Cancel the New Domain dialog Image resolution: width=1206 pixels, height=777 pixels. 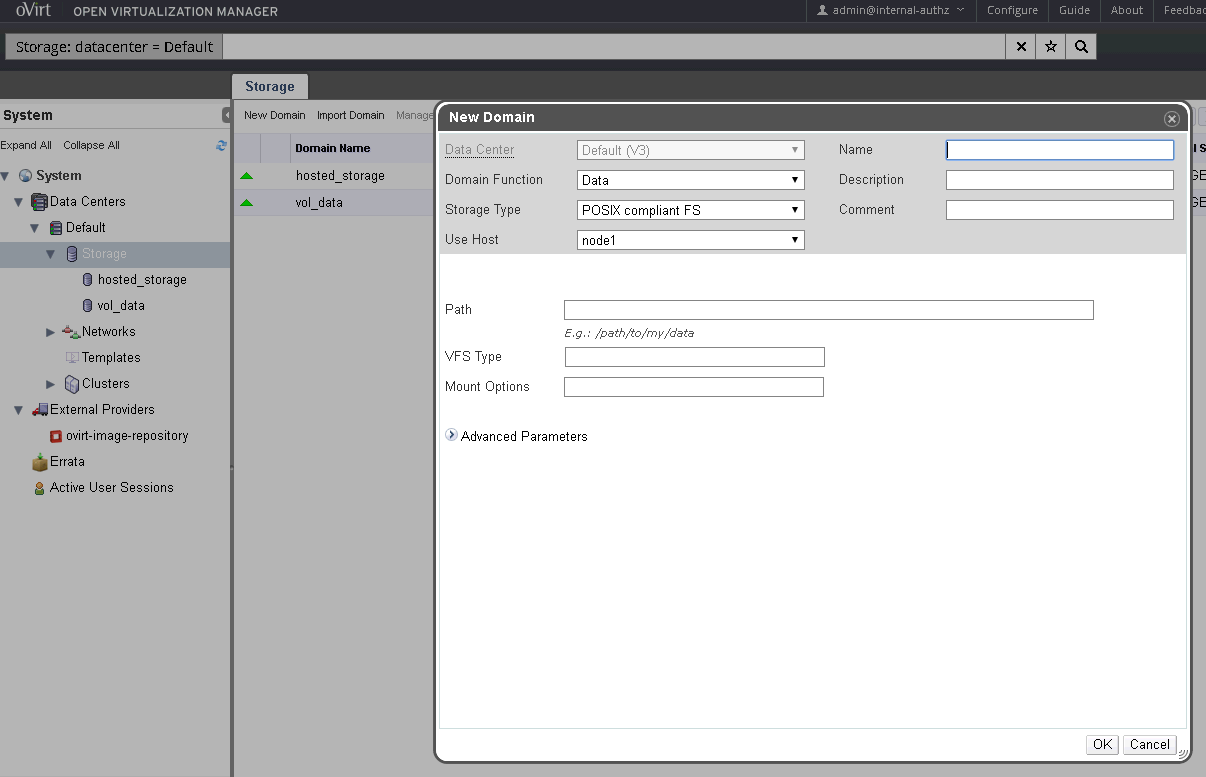point(1150,744)
